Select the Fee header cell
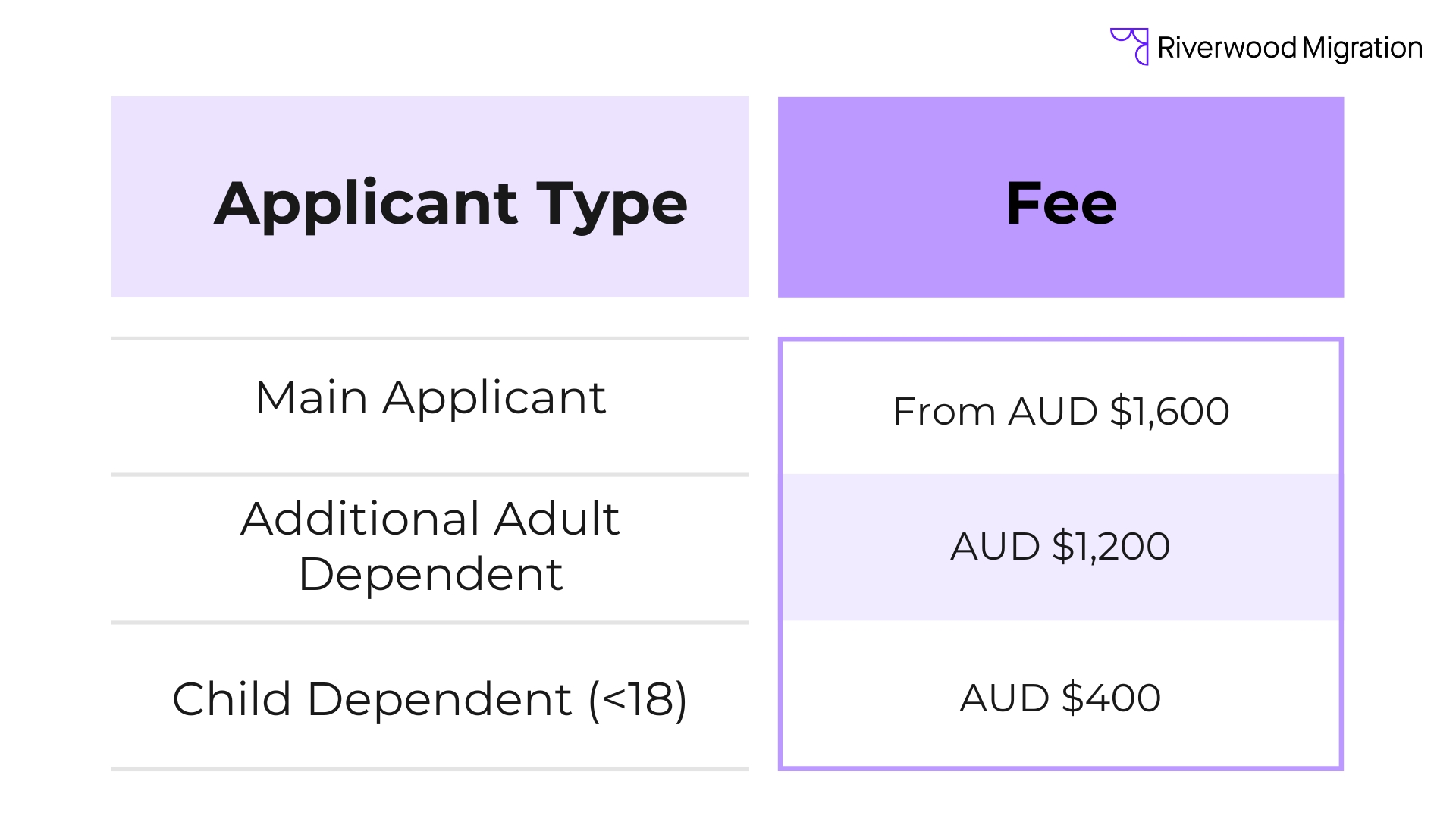This screenshot has width=1456, height=819. tap(1061, 197)
